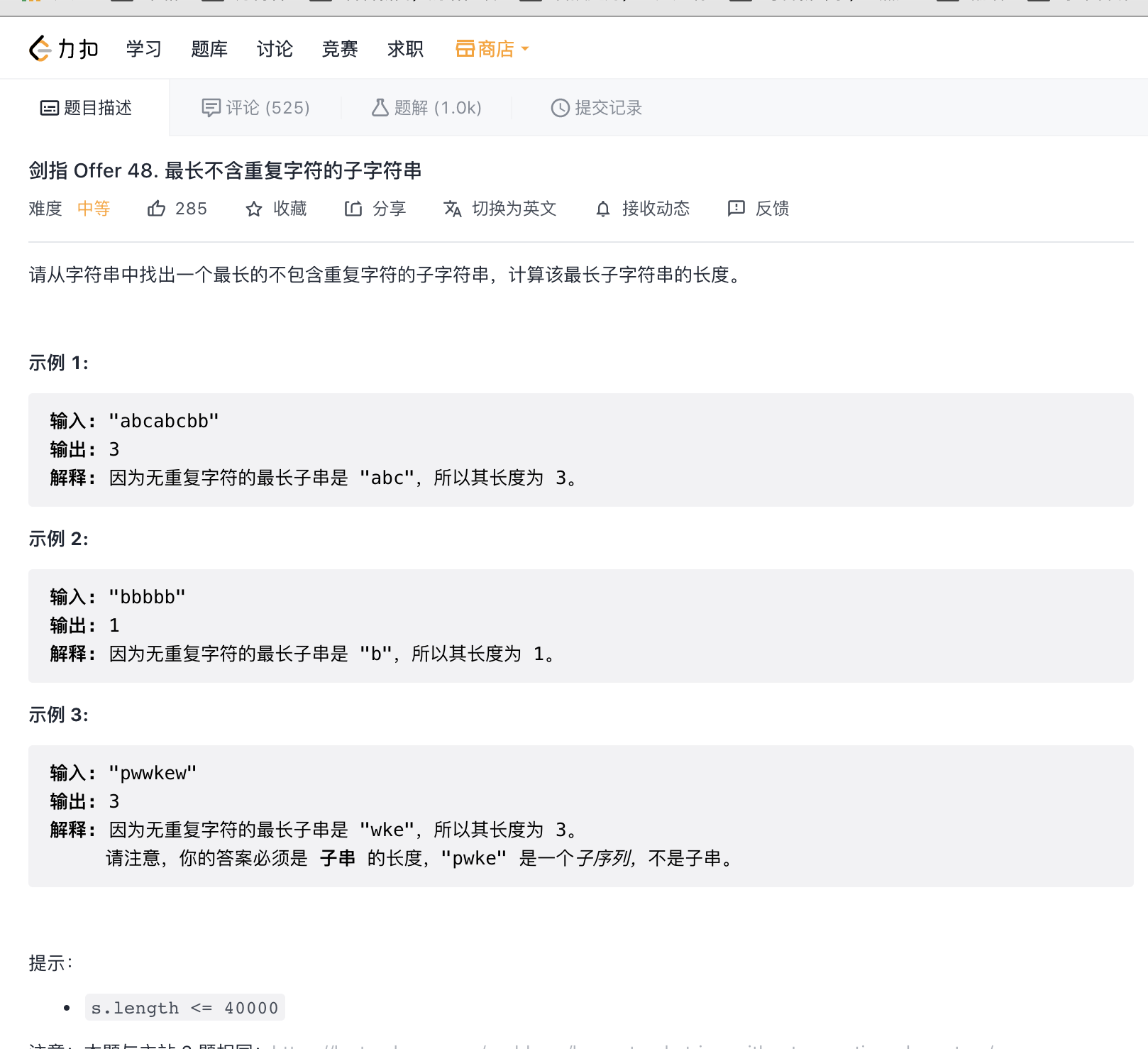Viewport: 1148px width, 1049px height.
Task: Go to the 讨论 section
Action: (x=275, y=49)
